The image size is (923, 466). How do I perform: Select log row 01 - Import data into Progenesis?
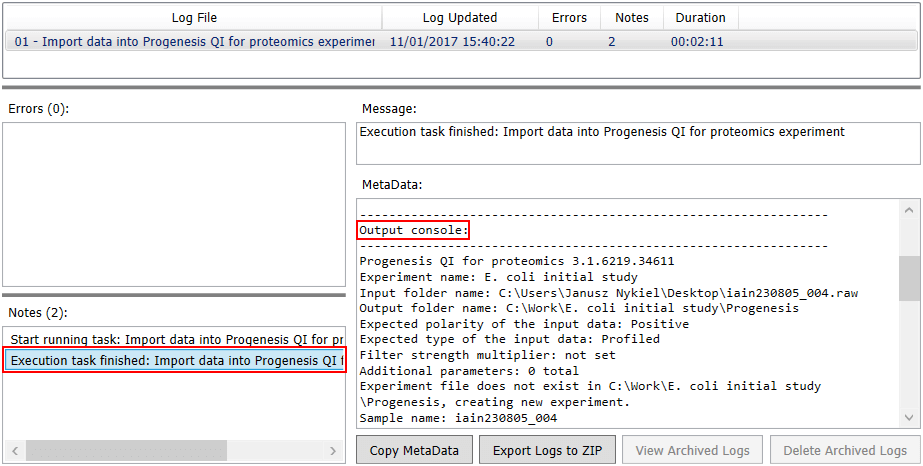(x=463, y=42)
